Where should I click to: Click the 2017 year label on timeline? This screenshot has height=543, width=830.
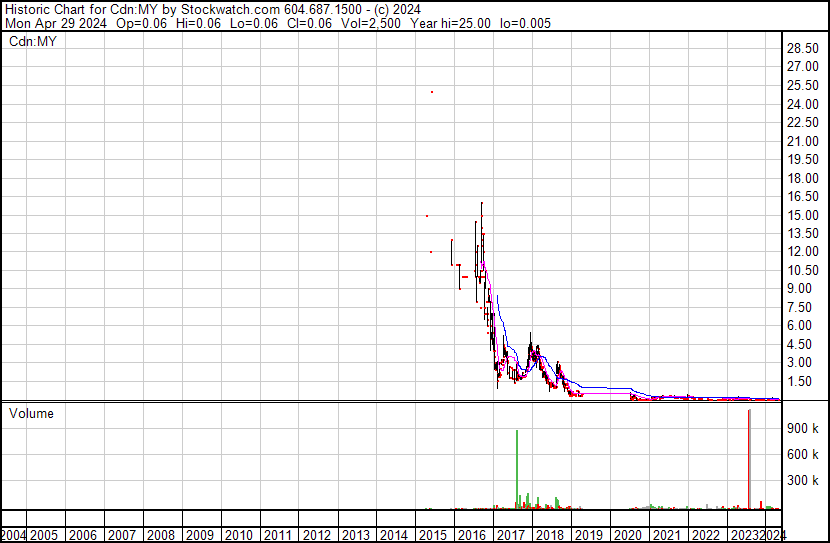tap(511, 535)
